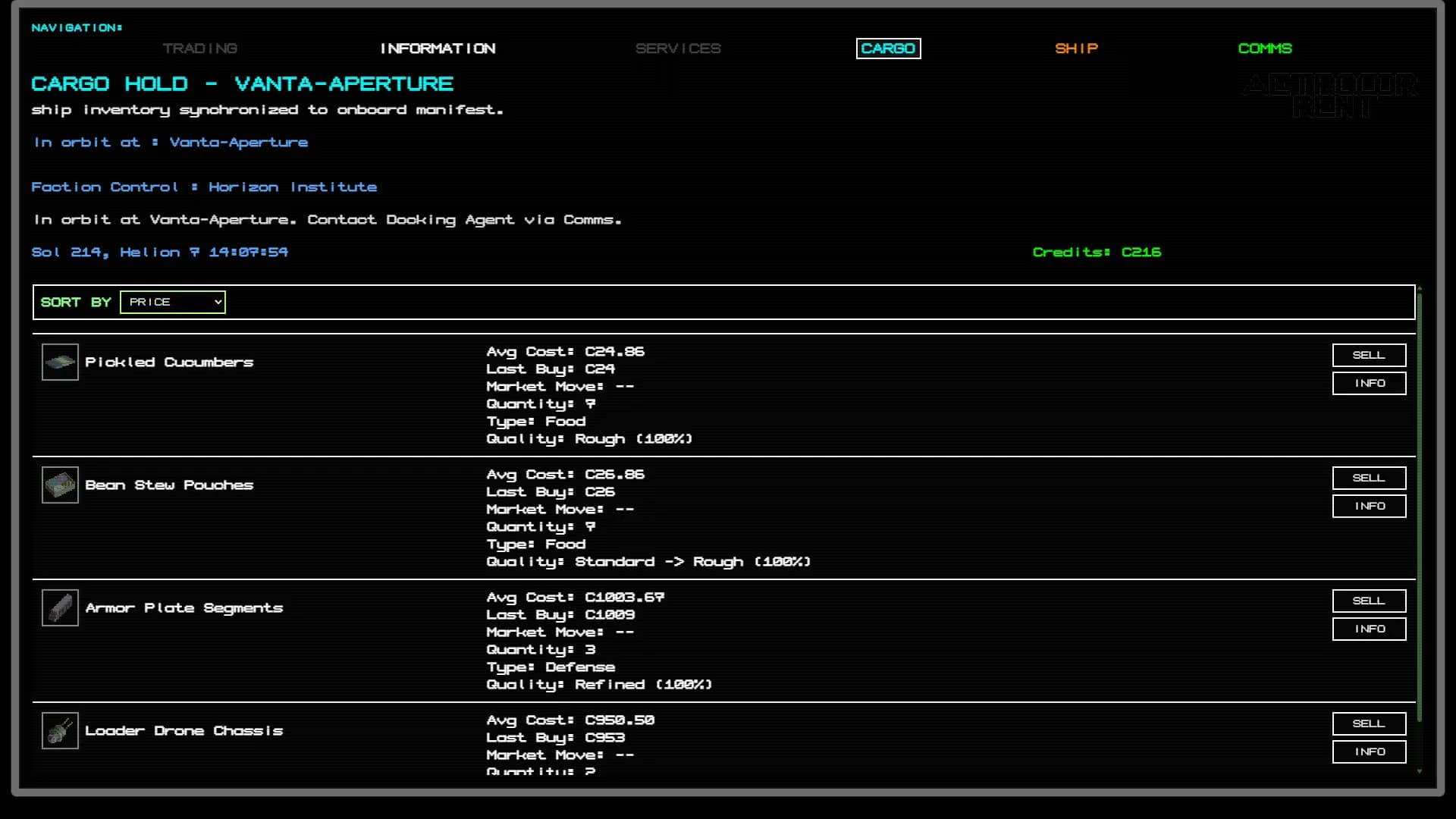Click the Armor Plate Segments item icon

[x=60, y=608]
